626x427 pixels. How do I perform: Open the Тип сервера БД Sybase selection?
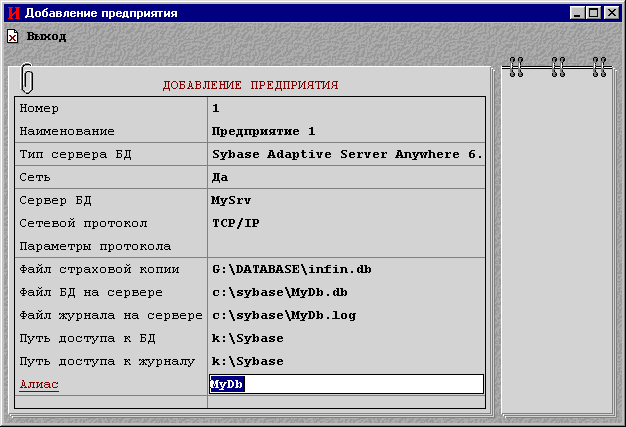pos(345,154)
